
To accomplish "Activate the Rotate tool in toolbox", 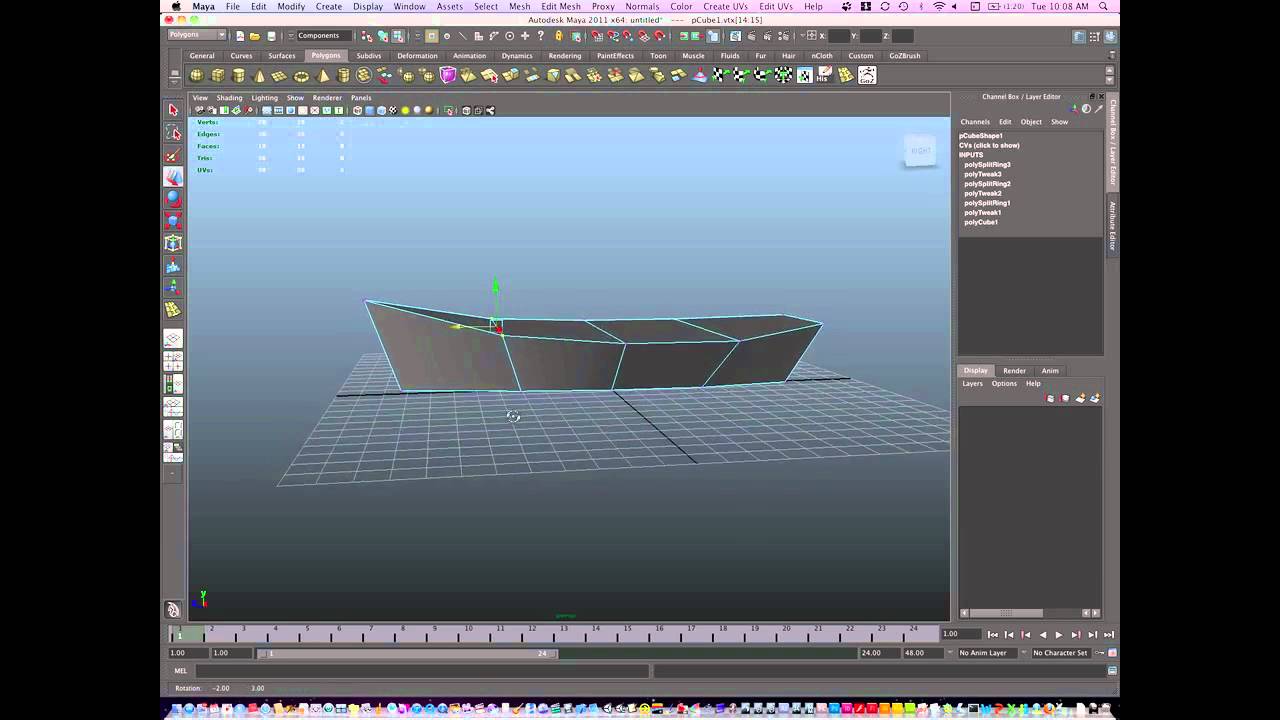I will pyautogui.click(x=173, y=198).
